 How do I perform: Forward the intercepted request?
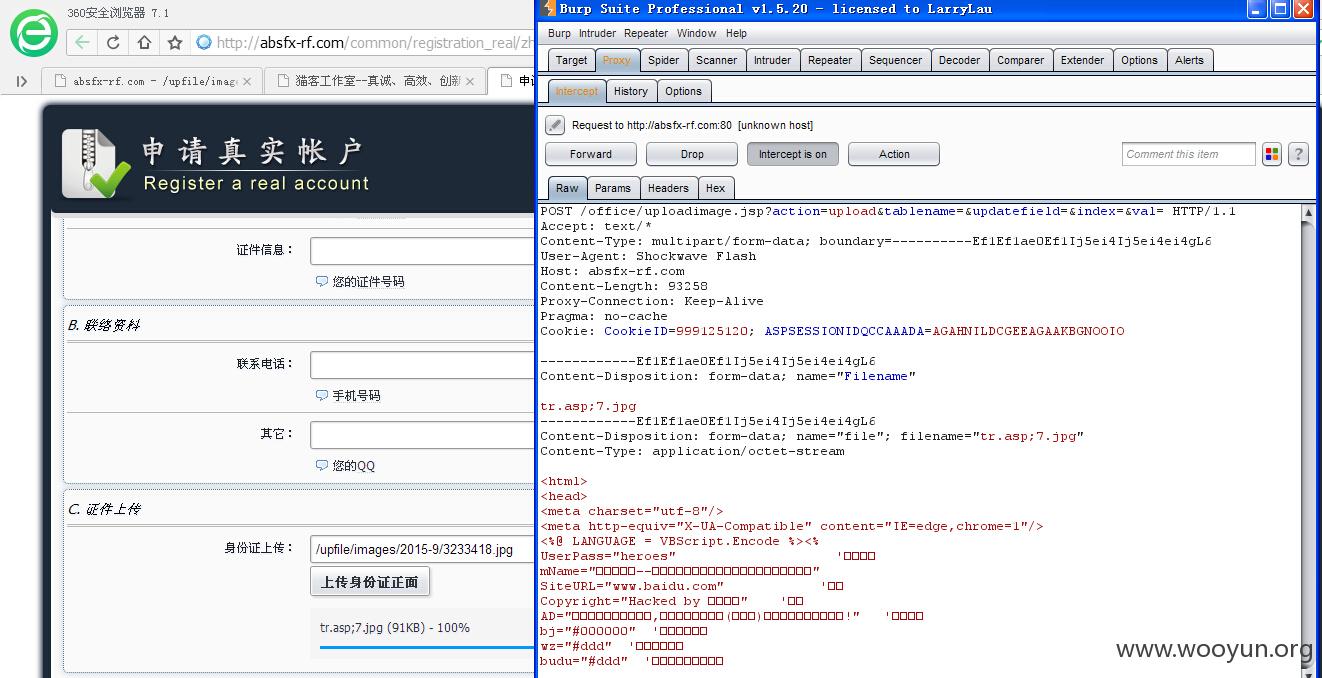[591, 154]
